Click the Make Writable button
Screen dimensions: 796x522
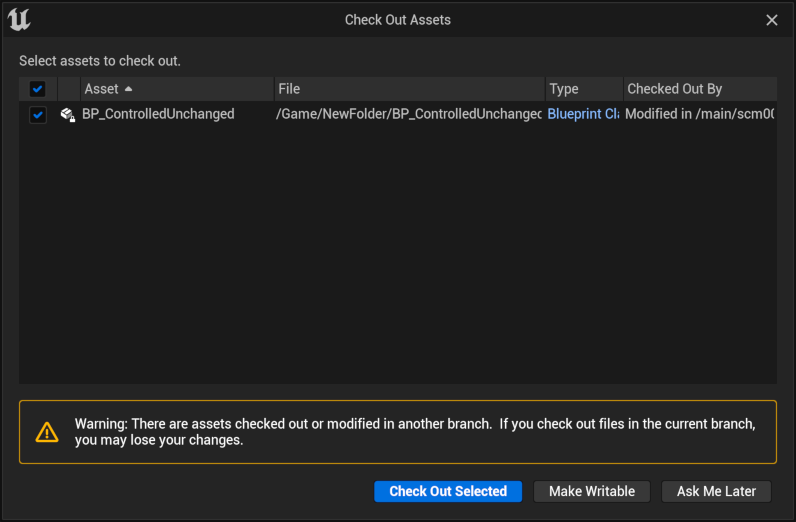[591, 491]
